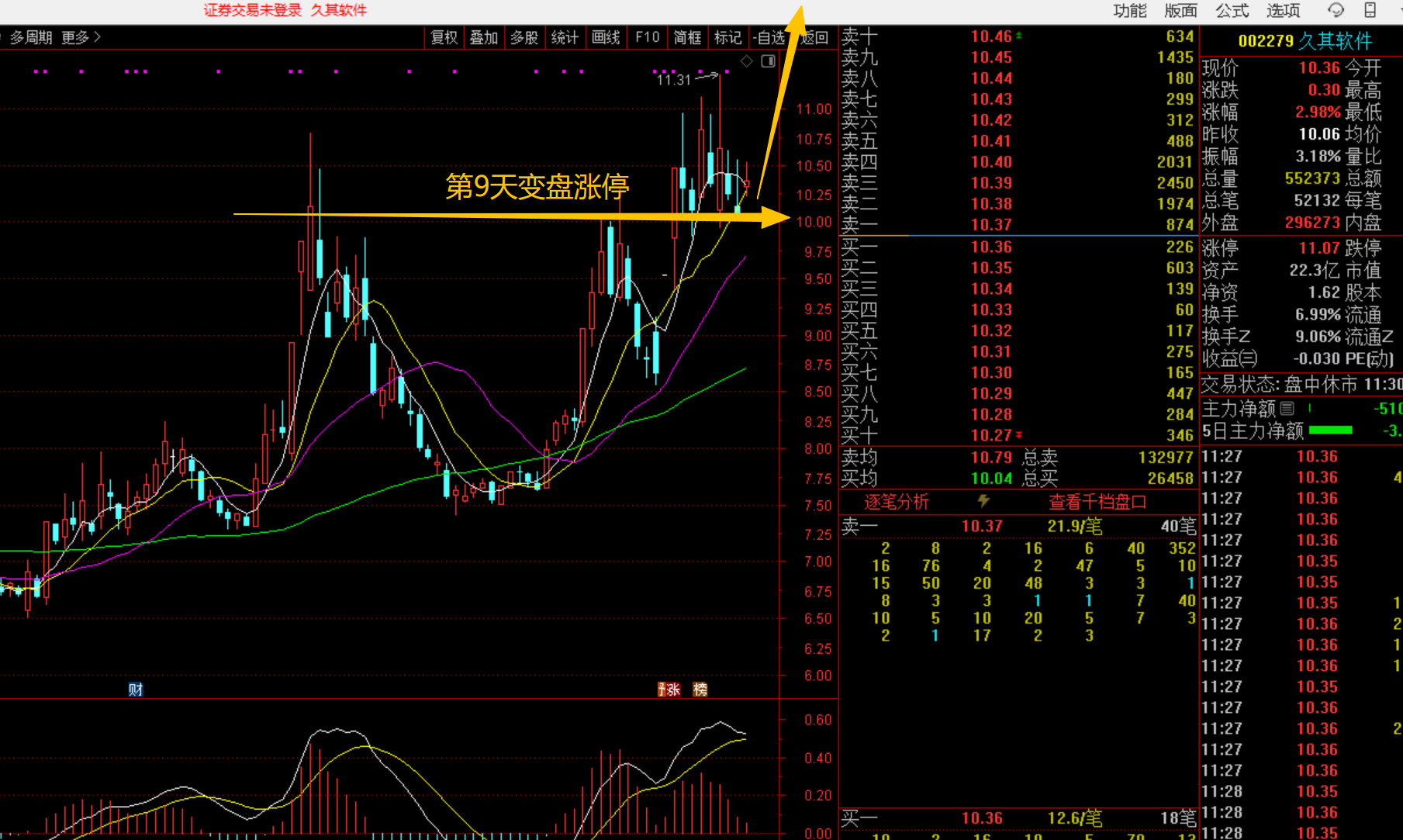Open the 选项 menu
Image resolution: width=1403 pixels, height=840 pixels.
click(1283, 11)
